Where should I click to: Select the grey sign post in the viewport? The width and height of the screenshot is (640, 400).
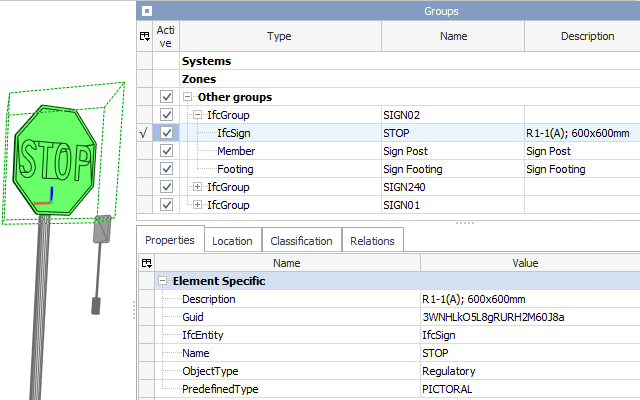coord(43,300)
